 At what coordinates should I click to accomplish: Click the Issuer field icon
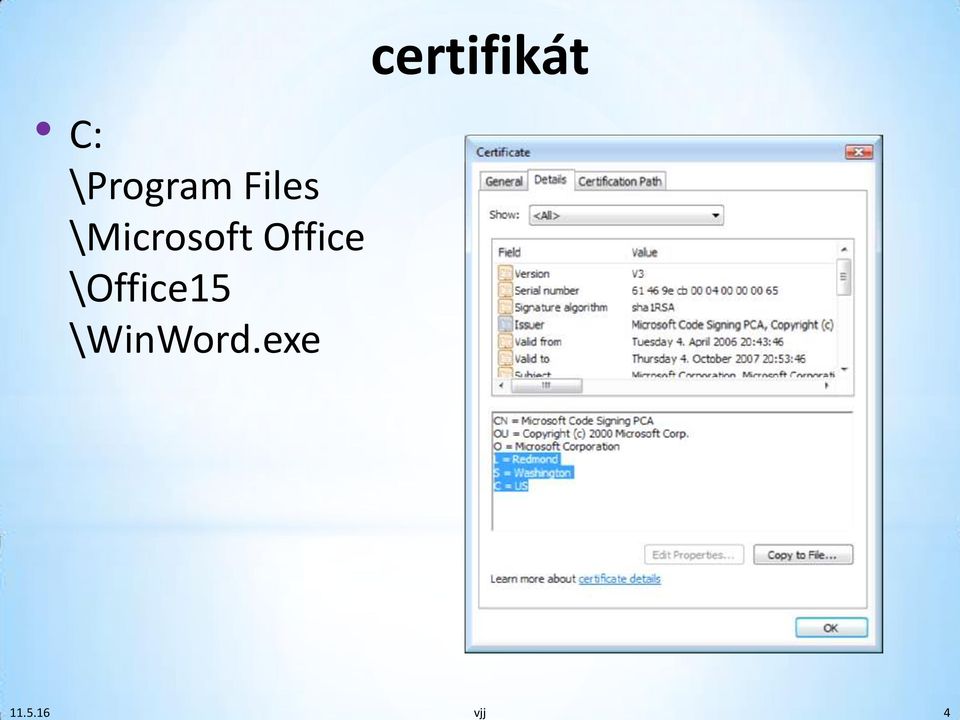[x=505, y=324]
